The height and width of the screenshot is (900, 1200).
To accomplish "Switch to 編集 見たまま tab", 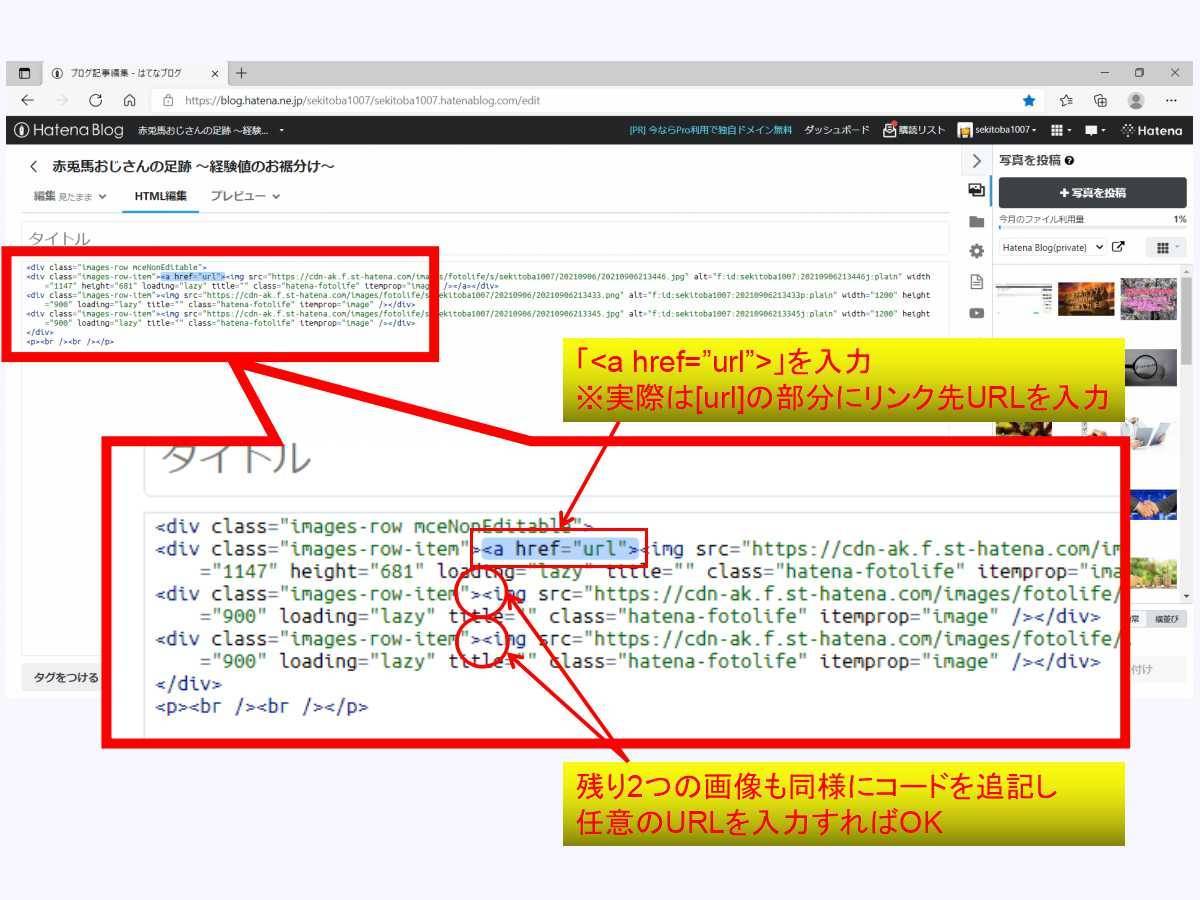I will [x=70, y=196].
